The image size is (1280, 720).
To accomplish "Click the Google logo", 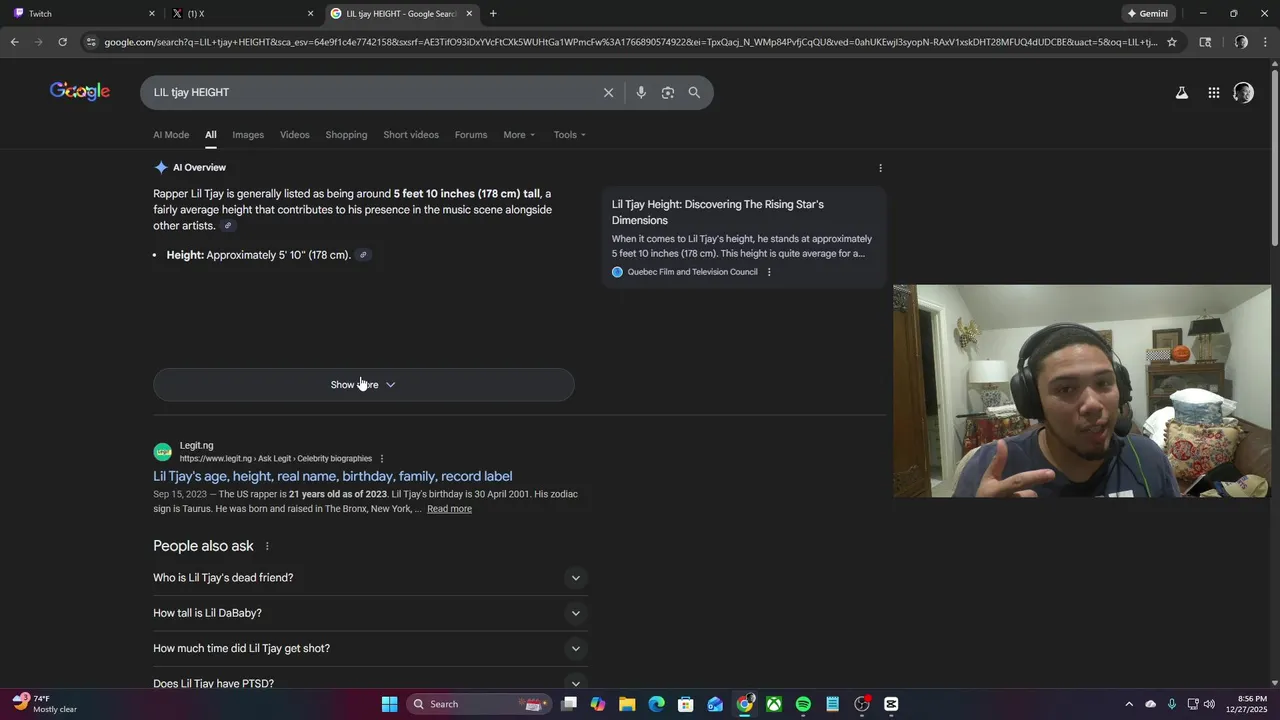I will coord(80,92).
